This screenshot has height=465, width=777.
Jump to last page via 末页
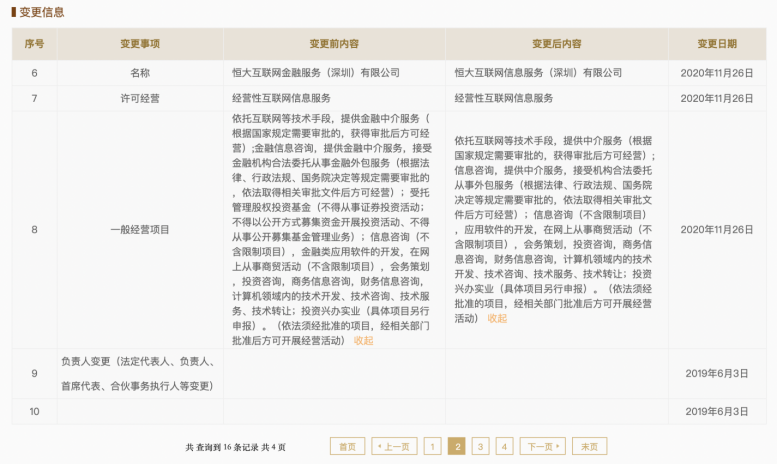[x=589, y=446]
